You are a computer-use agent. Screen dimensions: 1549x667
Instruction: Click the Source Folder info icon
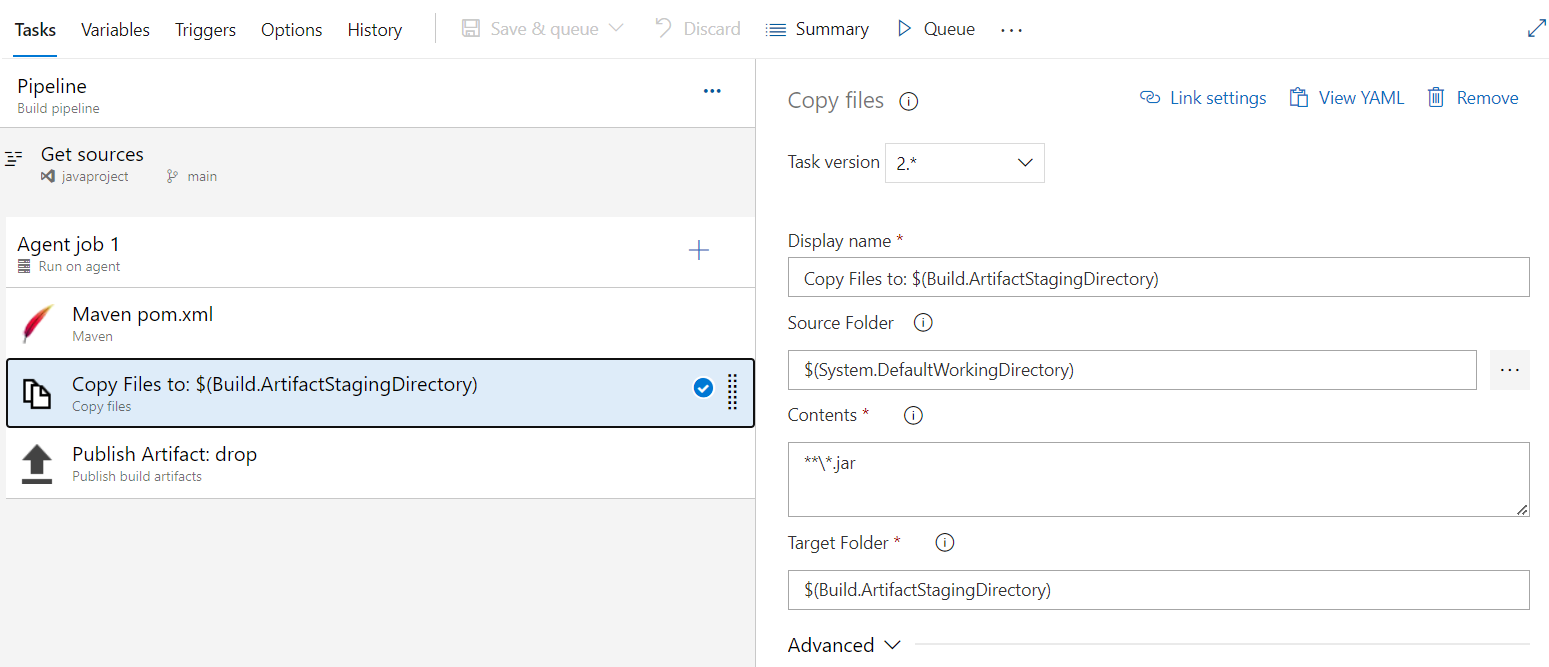[922, 322]
